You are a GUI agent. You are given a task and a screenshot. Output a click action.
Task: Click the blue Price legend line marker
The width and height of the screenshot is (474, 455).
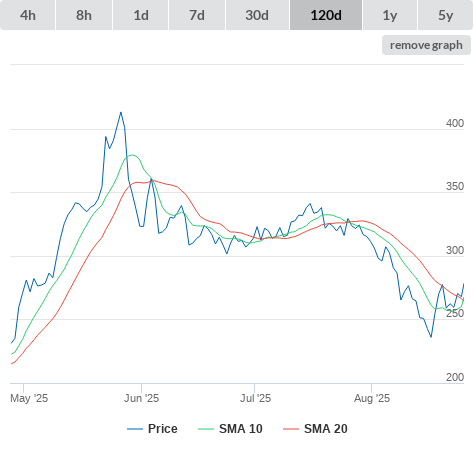coord(135,429)
